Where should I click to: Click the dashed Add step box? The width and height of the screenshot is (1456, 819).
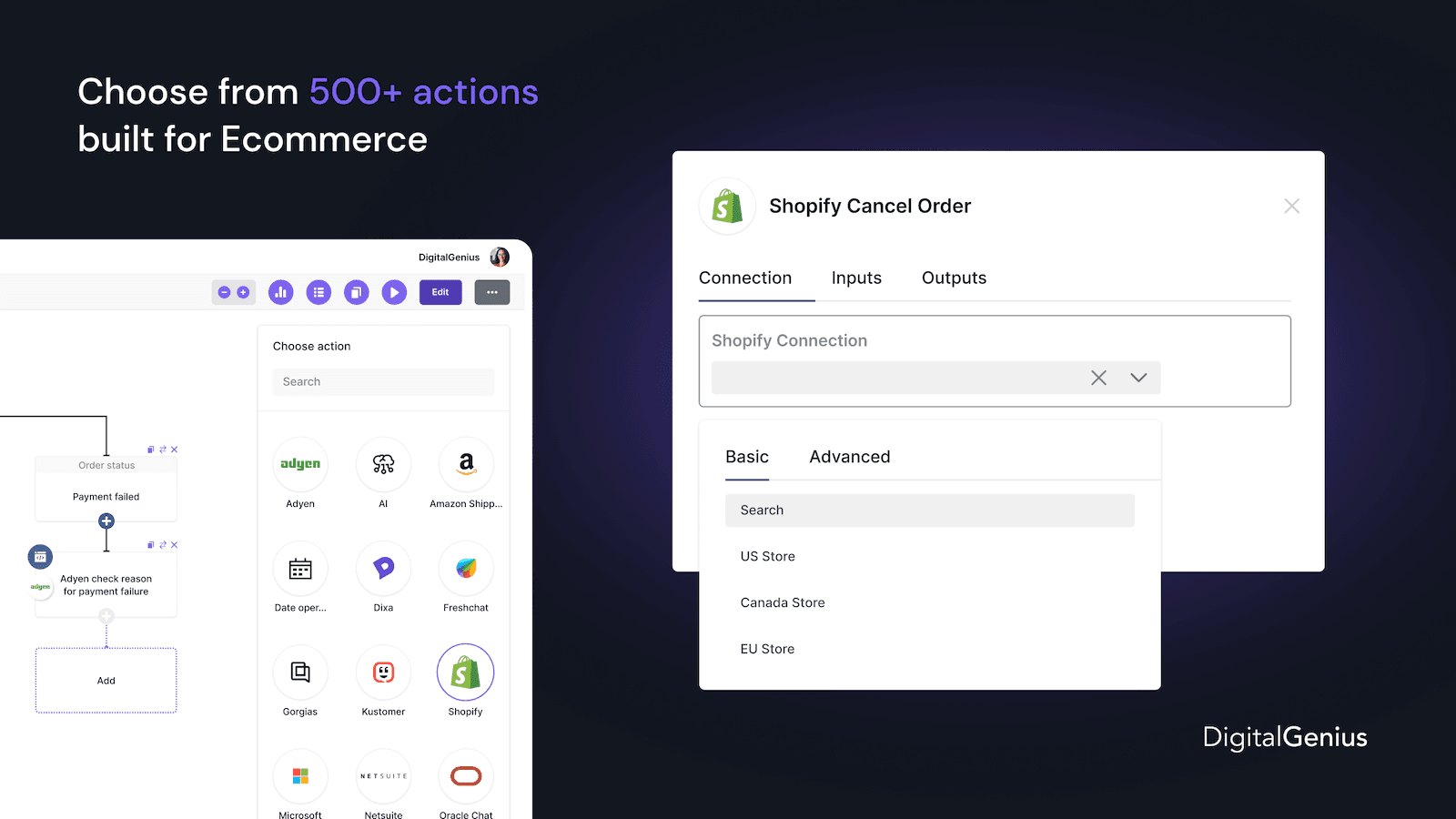pyautogui.click(x=106, y=681)
